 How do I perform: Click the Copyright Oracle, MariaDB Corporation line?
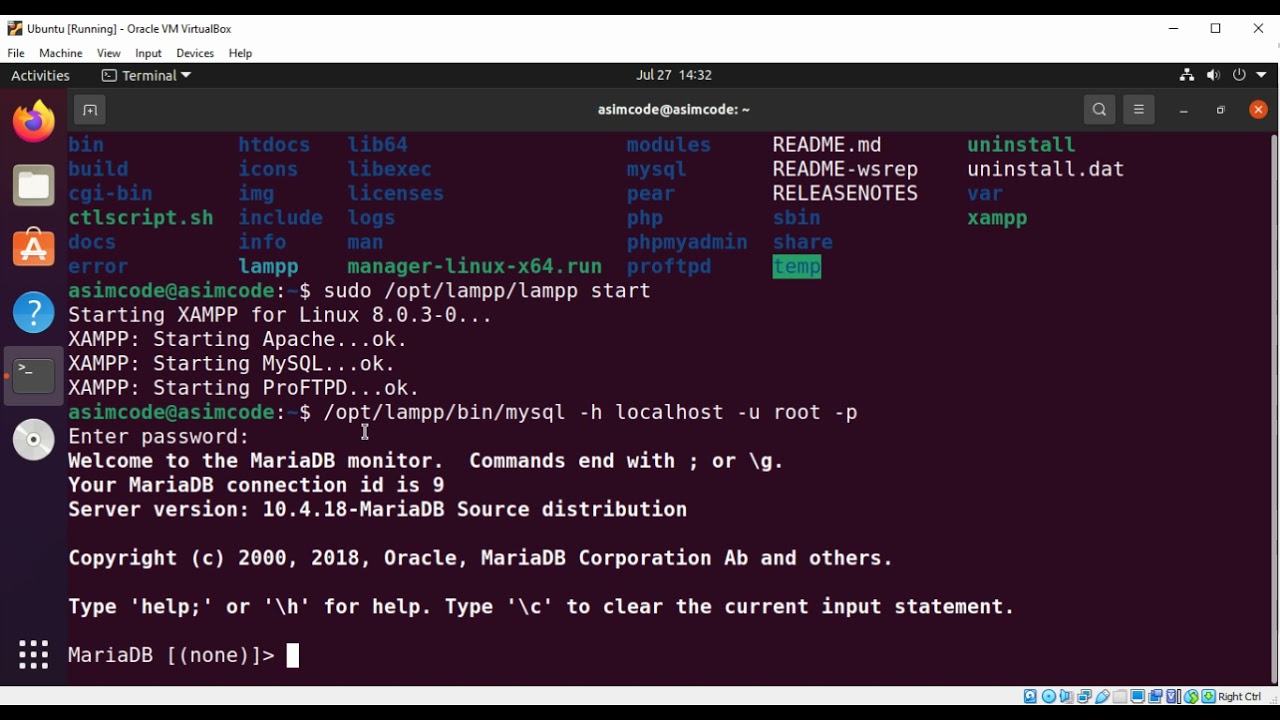click(481, 558)
